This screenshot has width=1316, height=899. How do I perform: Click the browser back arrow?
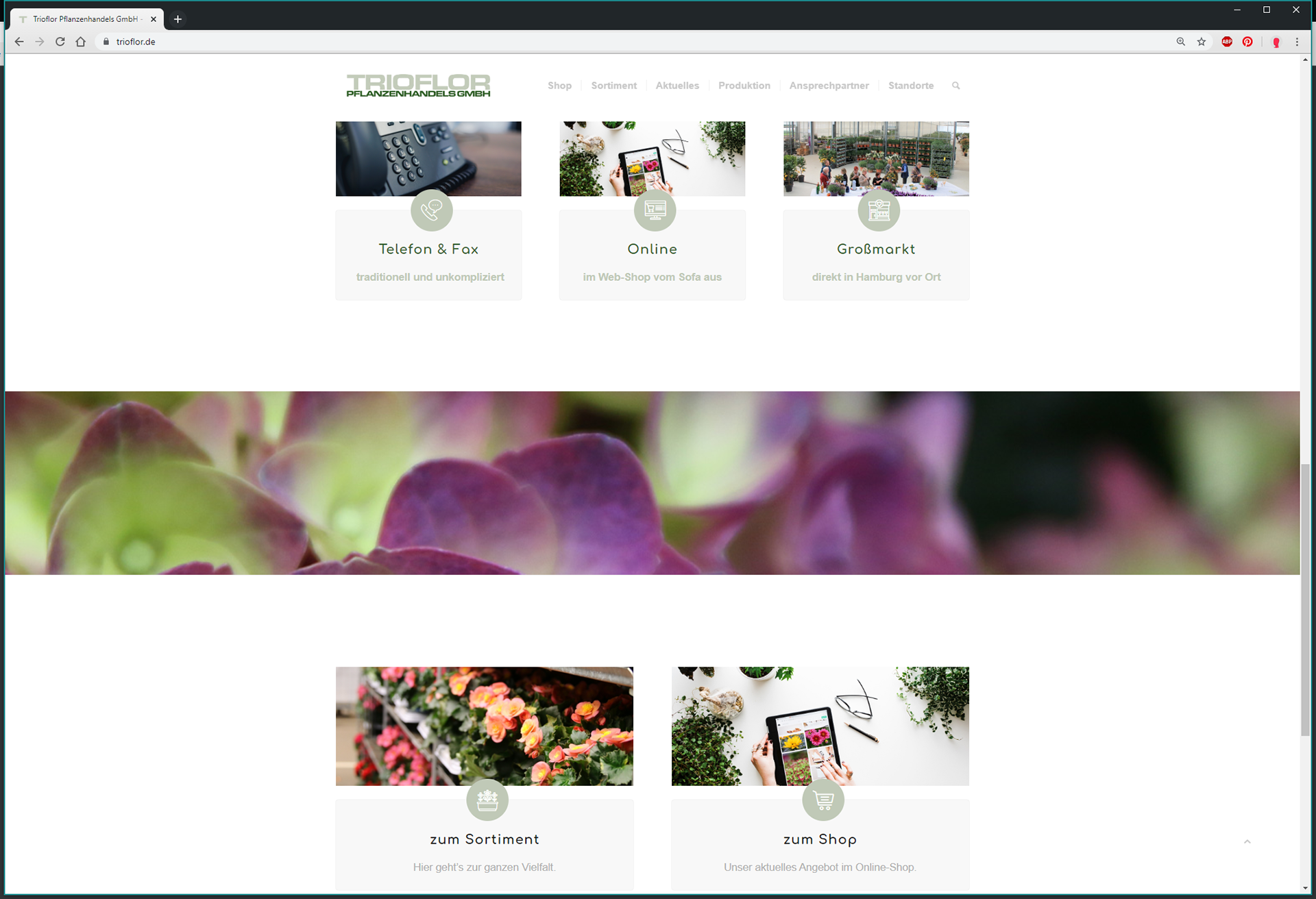point(19,42)
